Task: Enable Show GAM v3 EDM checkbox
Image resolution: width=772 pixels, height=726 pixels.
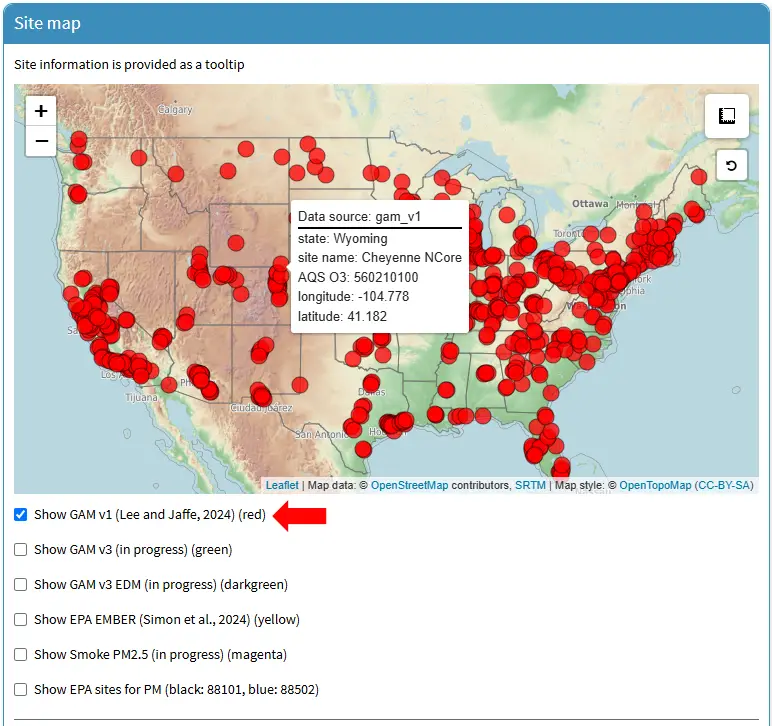Action: point(21,584)
